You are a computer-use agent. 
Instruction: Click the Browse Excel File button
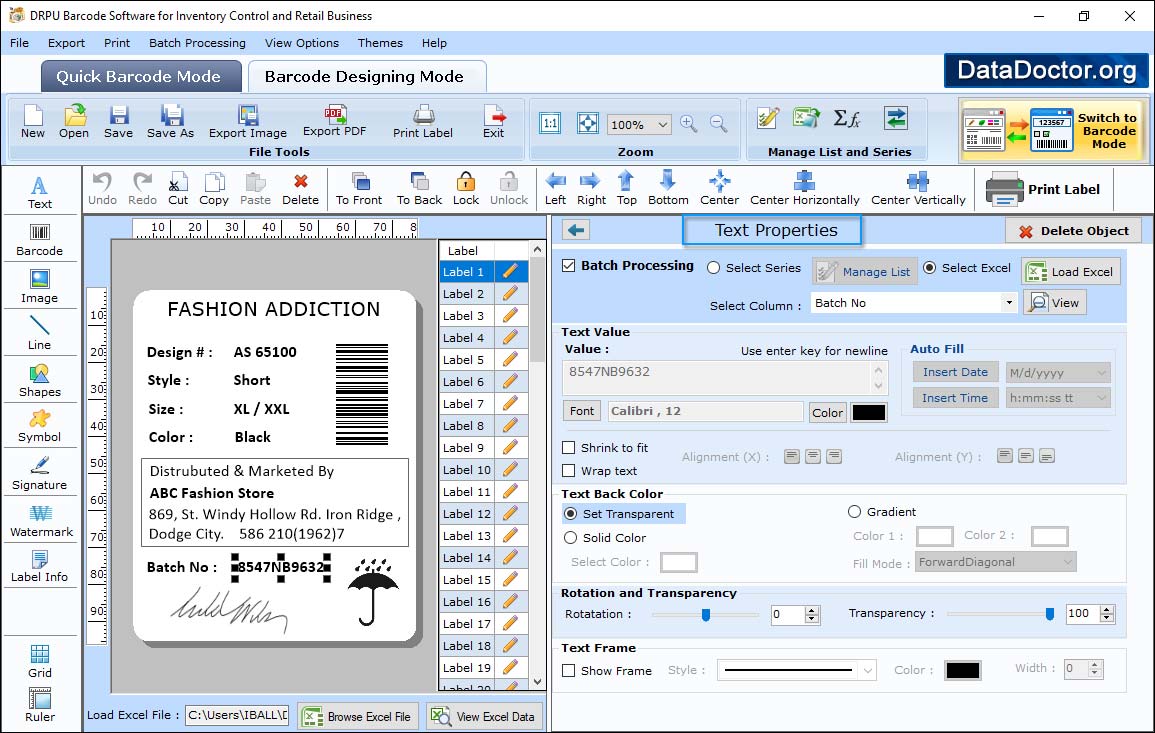(x=358, y=716)
